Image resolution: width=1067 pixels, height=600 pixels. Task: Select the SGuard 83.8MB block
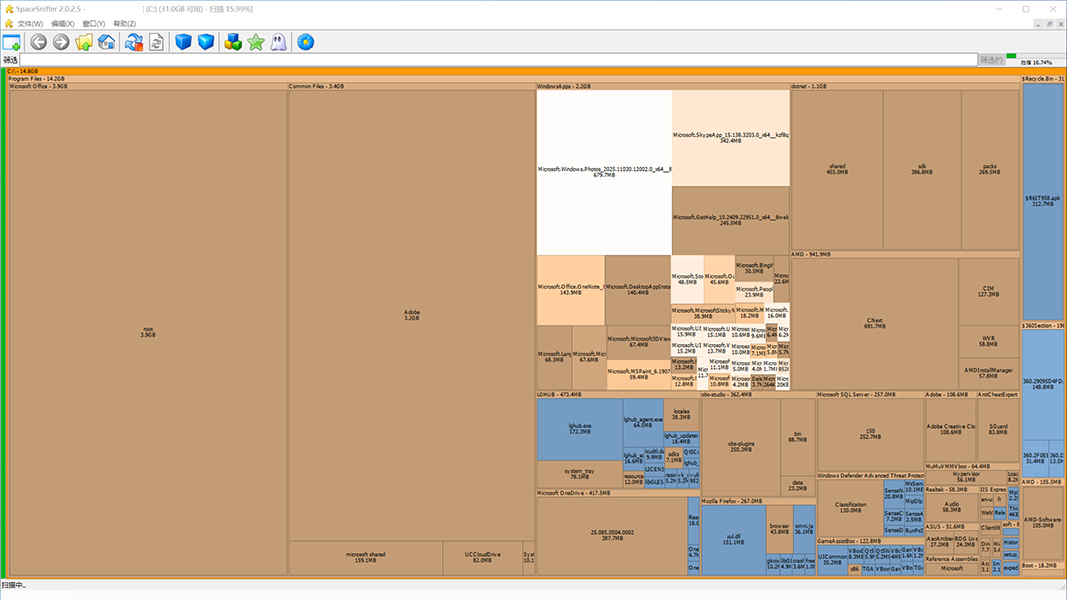pos(998,429)
